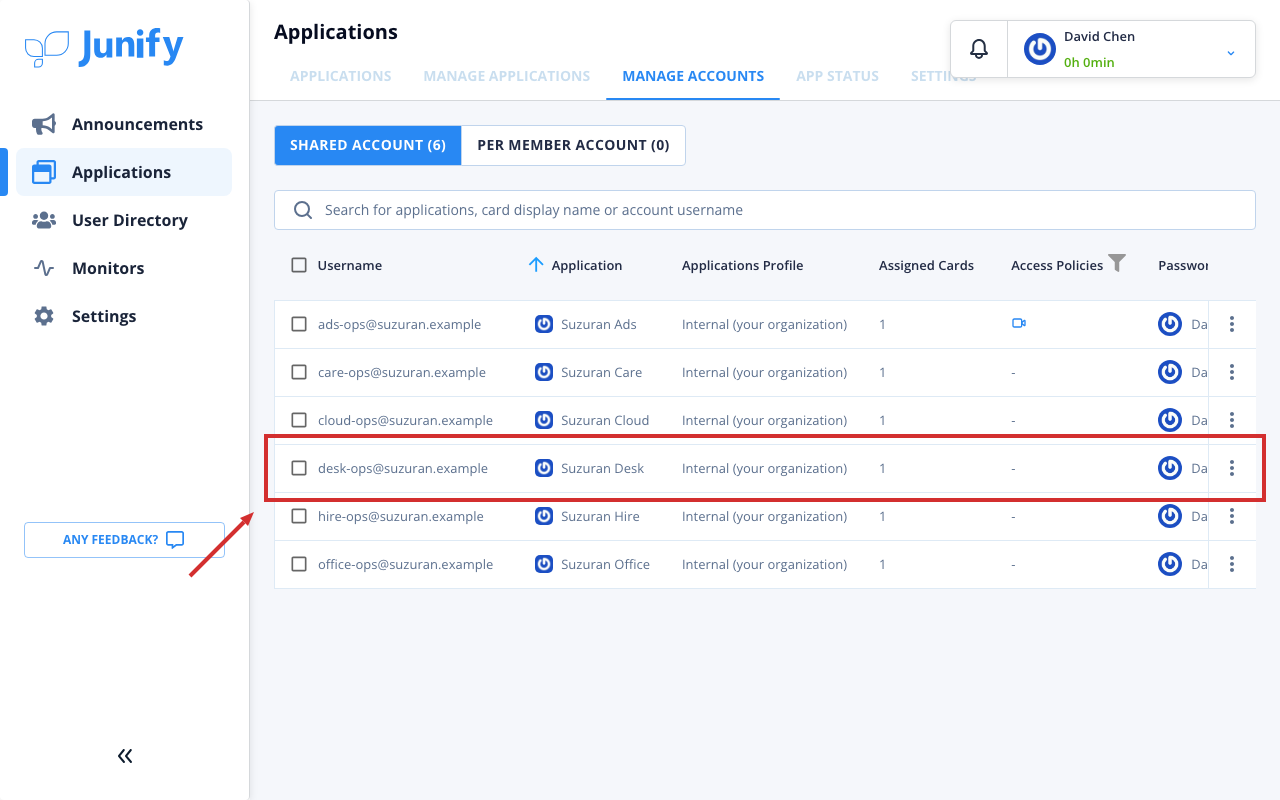This screenshot has width=1280, height=800.
Task: Collapse the sidebar with double chevron
Action: (125, 756)
